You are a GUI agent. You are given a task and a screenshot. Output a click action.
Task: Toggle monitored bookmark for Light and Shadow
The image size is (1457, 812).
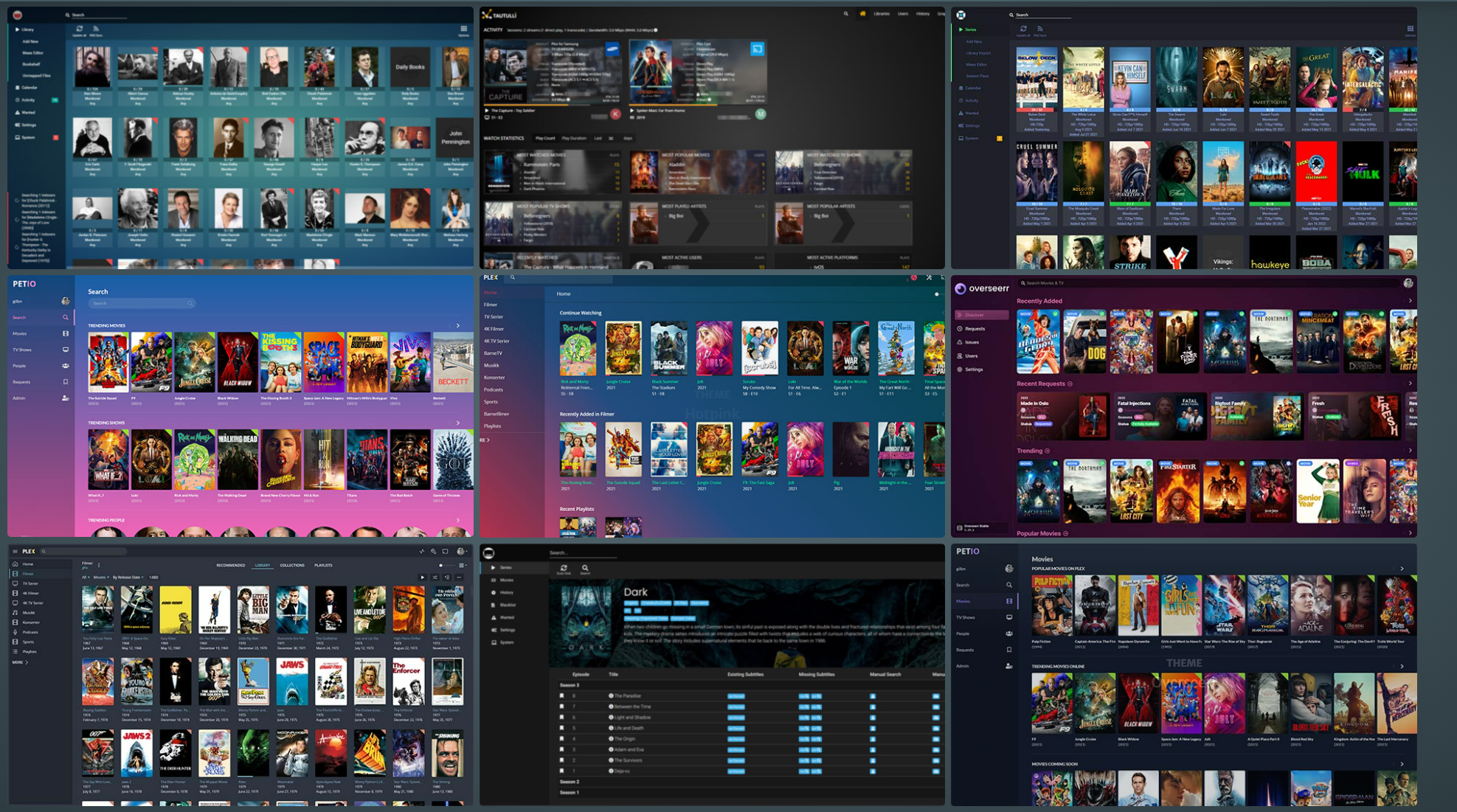561,717
